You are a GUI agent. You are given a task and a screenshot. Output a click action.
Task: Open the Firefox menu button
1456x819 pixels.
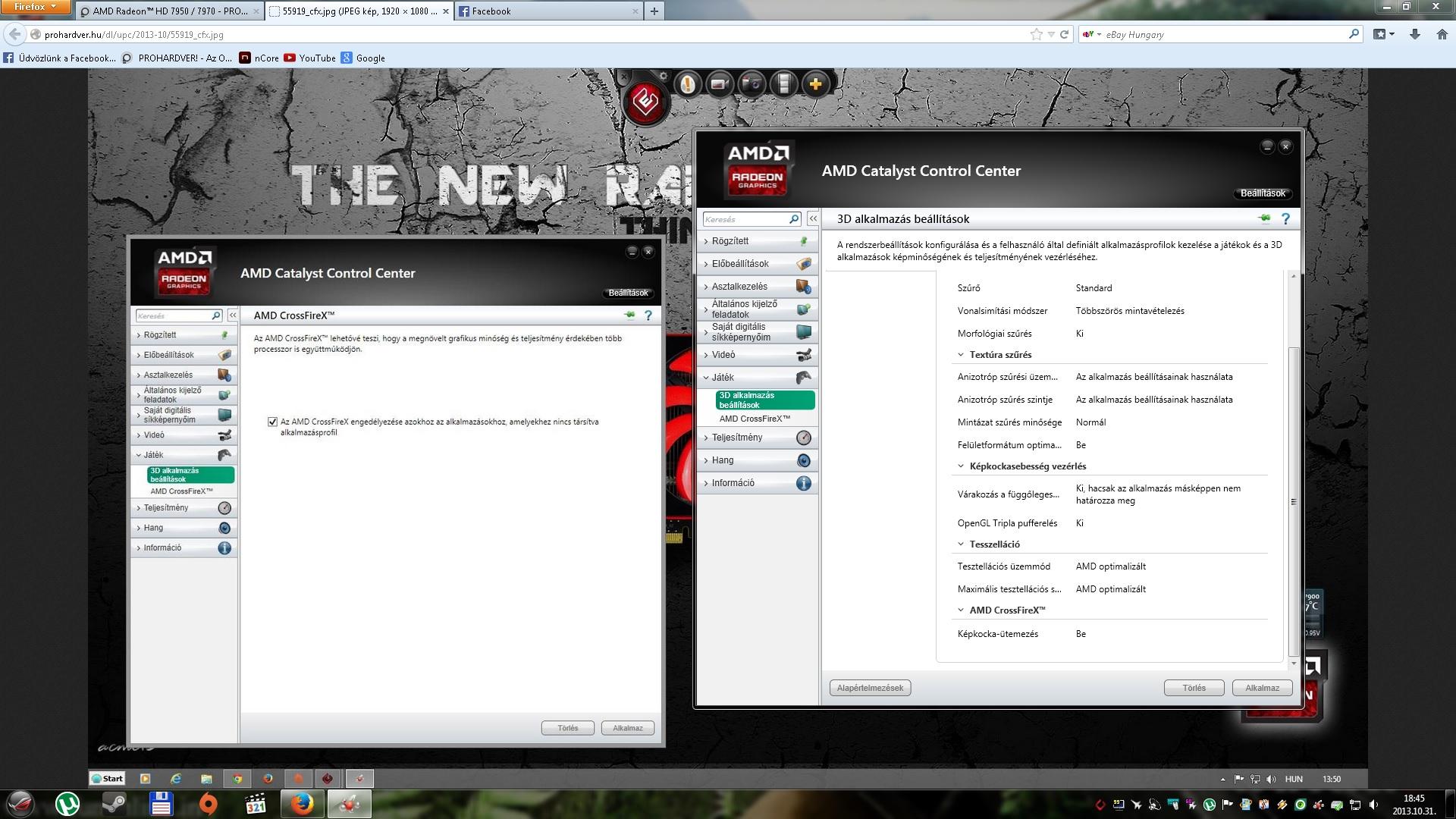36,7
